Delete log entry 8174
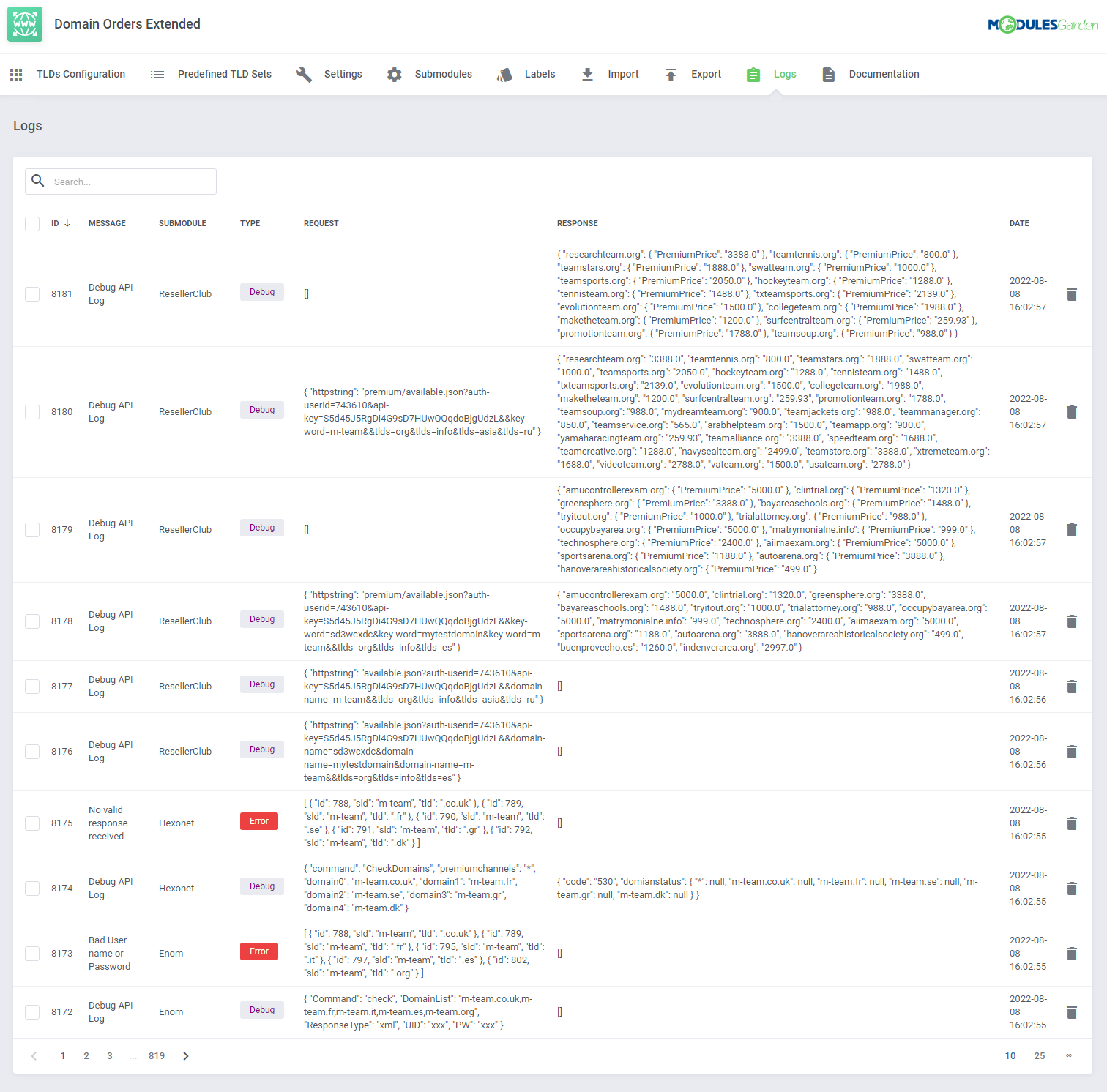 [x=1072, y=889]
